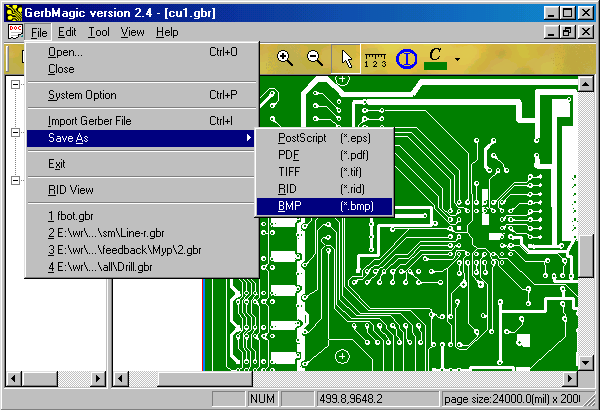Choose the ruler measure tool
The width and height of the screenshot is (600, 410).
click(375, 60)
